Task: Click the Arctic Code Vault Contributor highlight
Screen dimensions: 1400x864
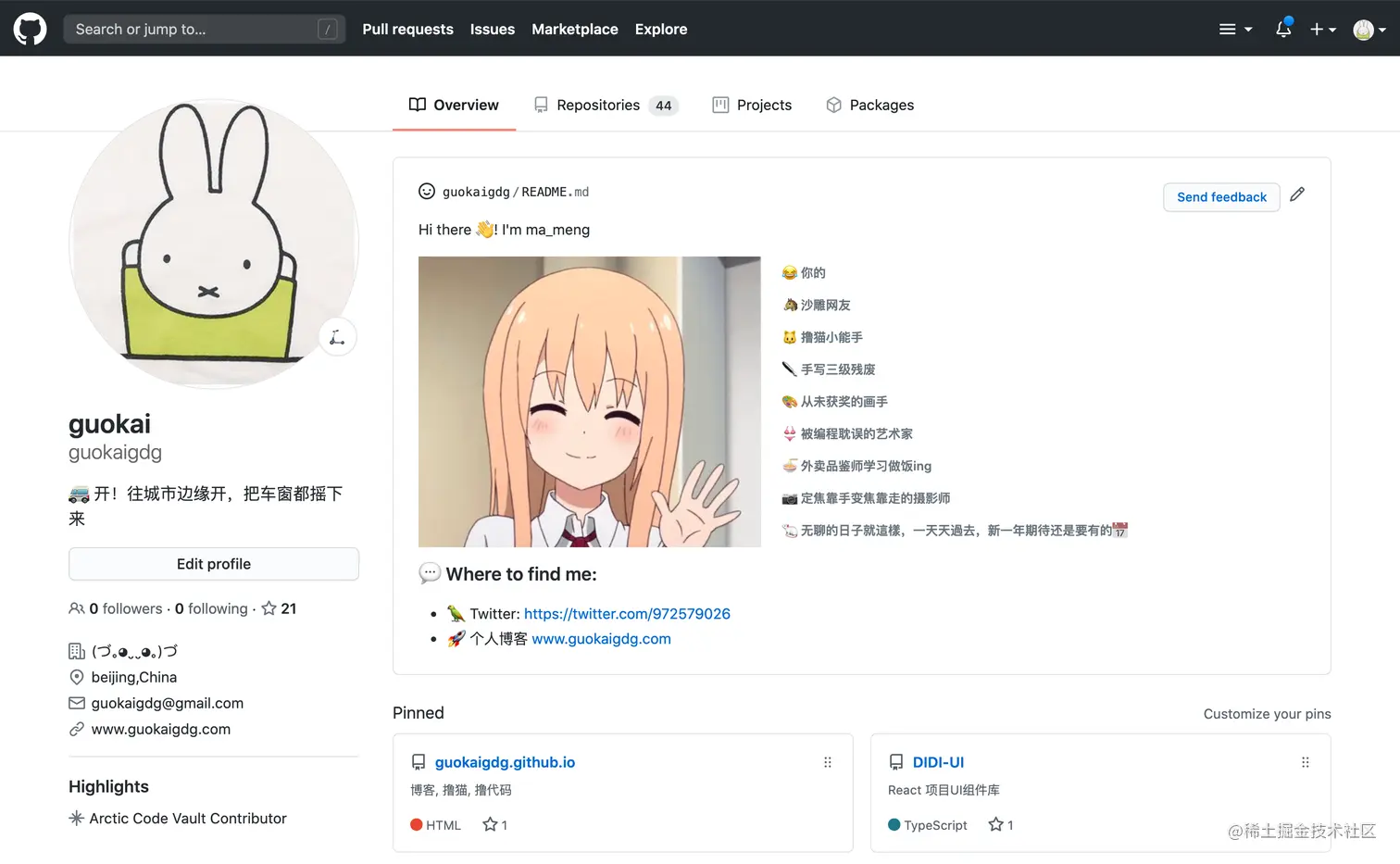Action: coord(188,819)
